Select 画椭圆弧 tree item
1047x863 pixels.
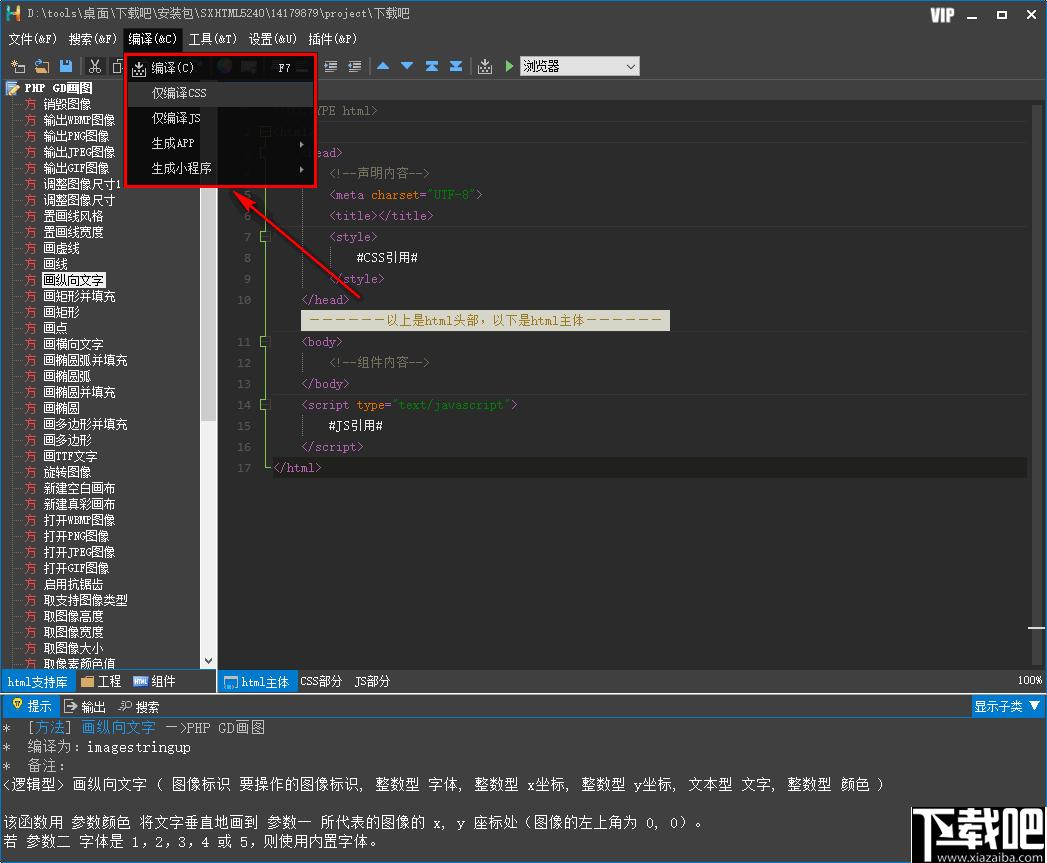(x=67, y=376)
